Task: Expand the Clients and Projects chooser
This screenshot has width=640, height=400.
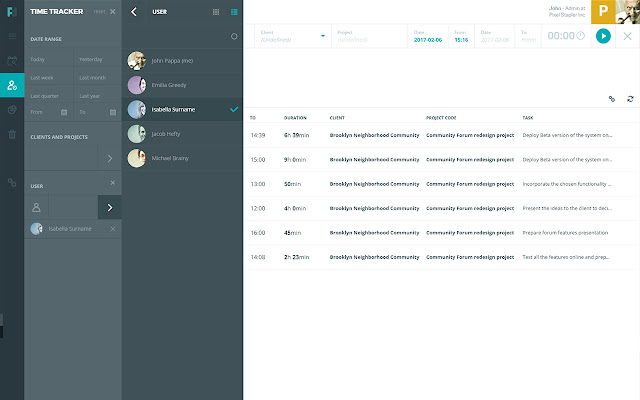Action: point(110,158)
